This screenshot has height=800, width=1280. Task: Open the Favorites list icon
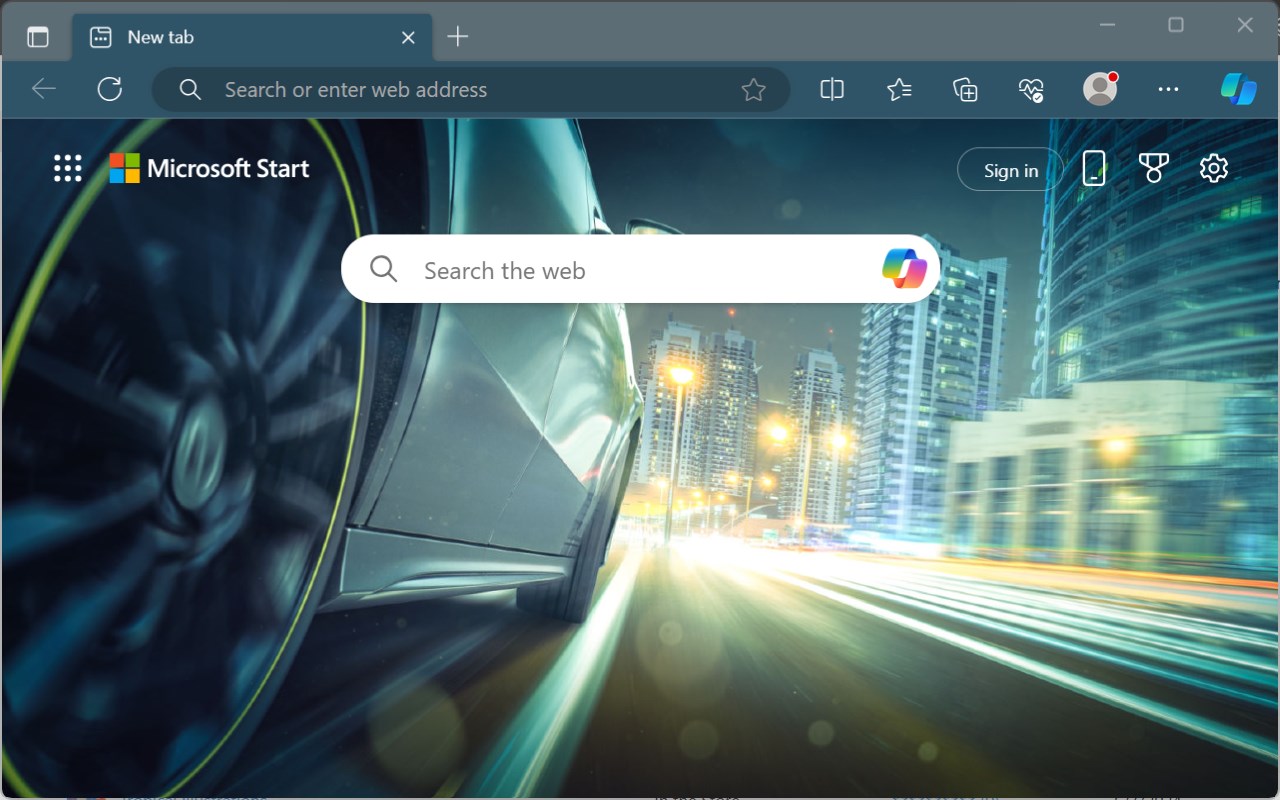tap(899, 90)
